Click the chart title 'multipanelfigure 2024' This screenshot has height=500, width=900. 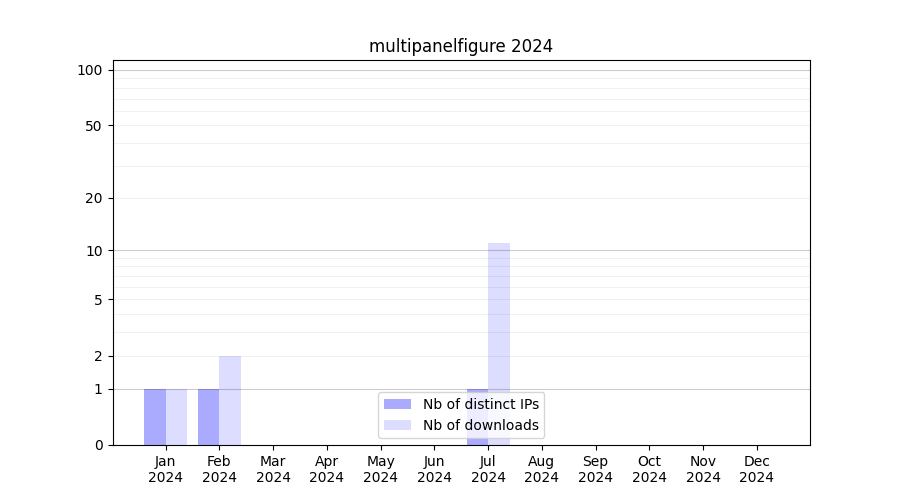pyautogui.click(x=461, y=46)
